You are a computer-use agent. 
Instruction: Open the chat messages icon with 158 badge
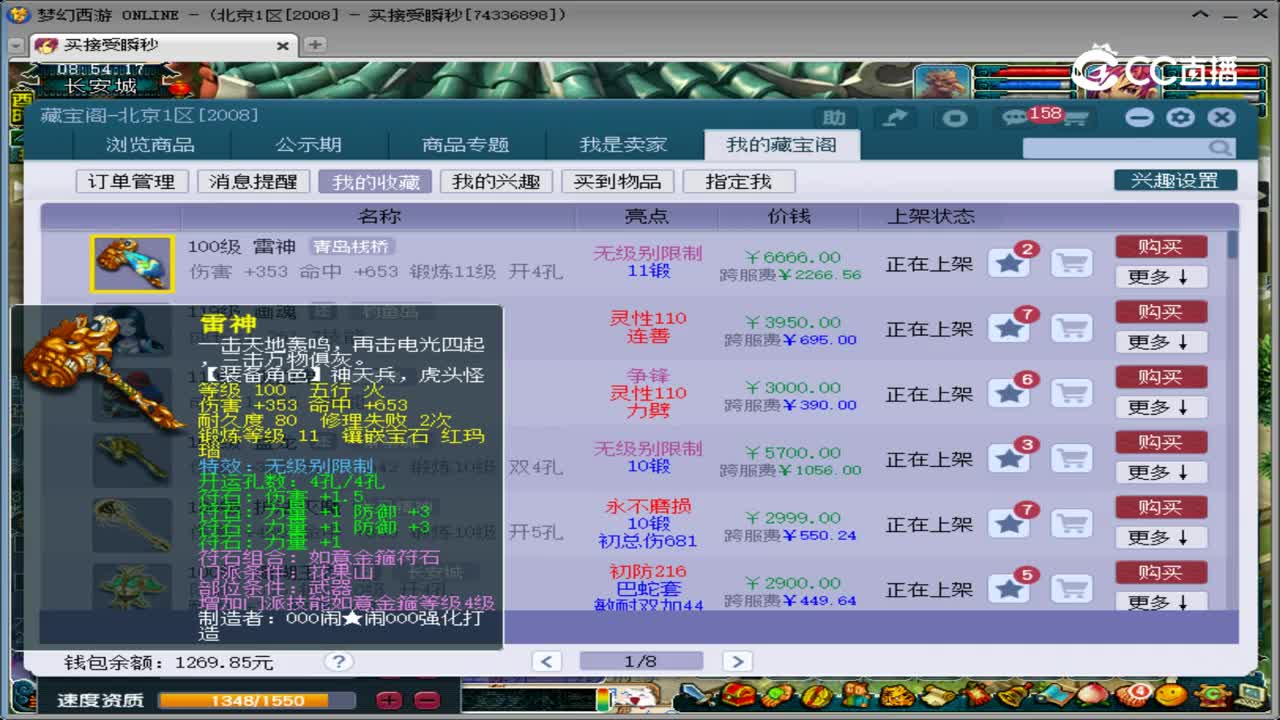pyautogui.click(x=1015, y=118)
